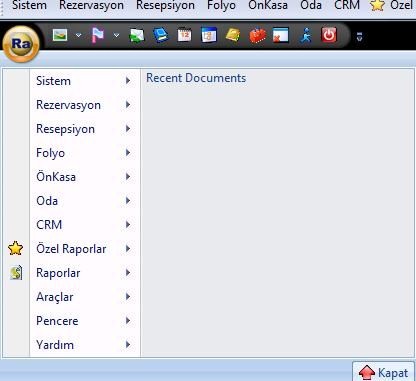
Task: Click the Recent Documents heading
Action: (x=196, y=78)
